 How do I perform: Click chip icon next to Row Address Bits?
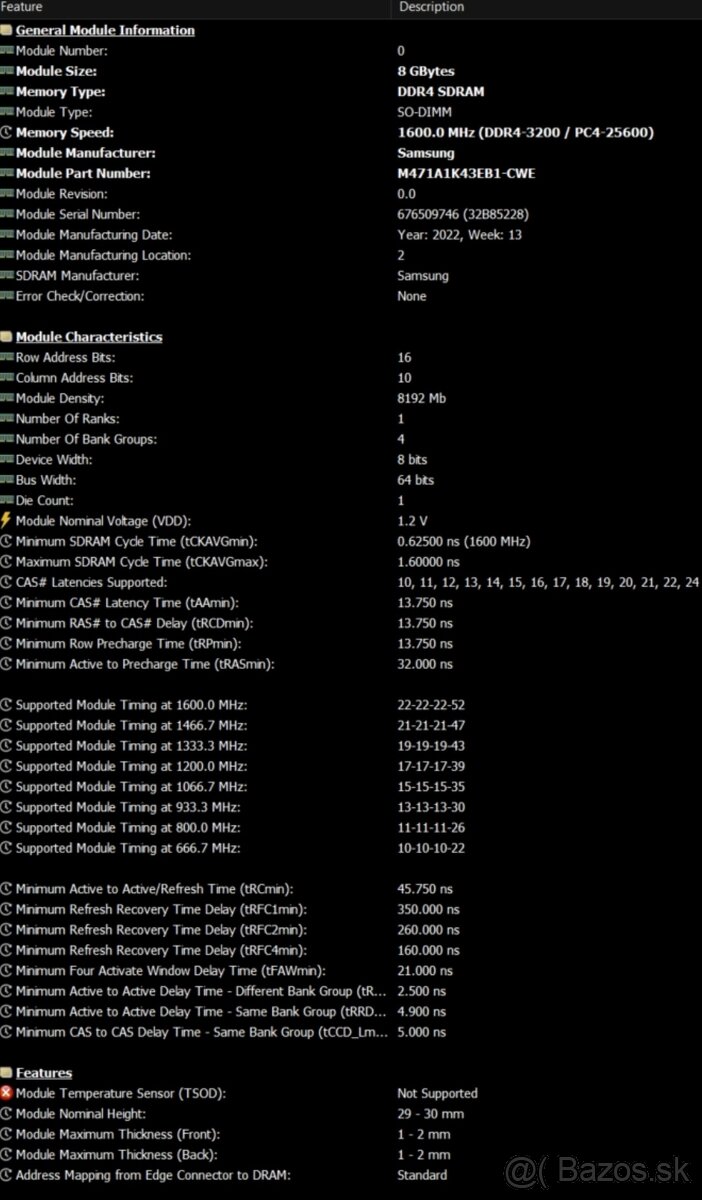[x=7, y=358]
